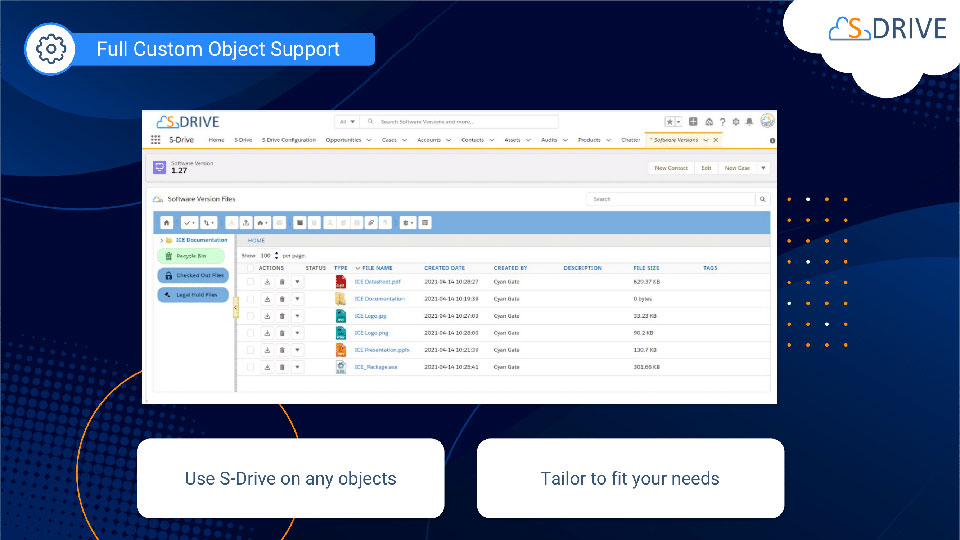The height and width of the screenshot is (540, 960).
Task: Open the row actions dropdown for ICE Datasheet.pdf
Action: click(x=298, y=282)
